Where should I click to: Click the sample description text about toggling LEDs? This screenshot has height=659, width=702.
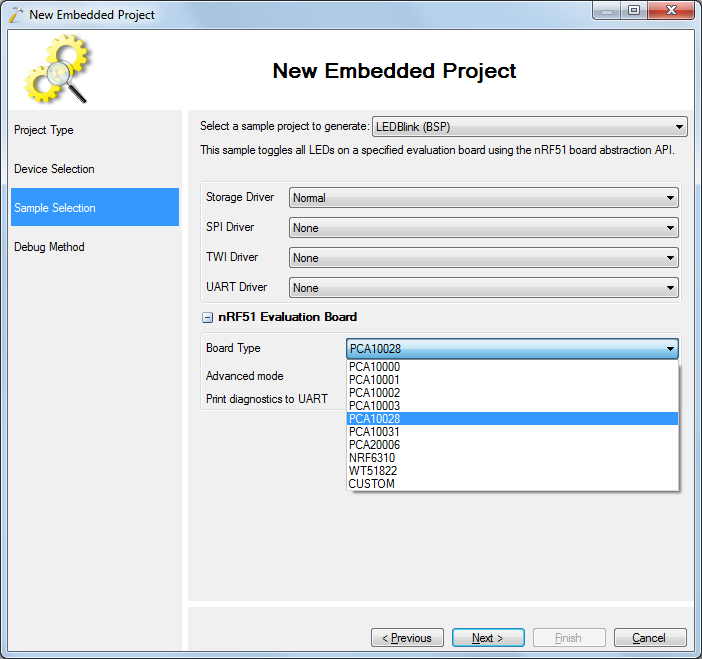437,150
